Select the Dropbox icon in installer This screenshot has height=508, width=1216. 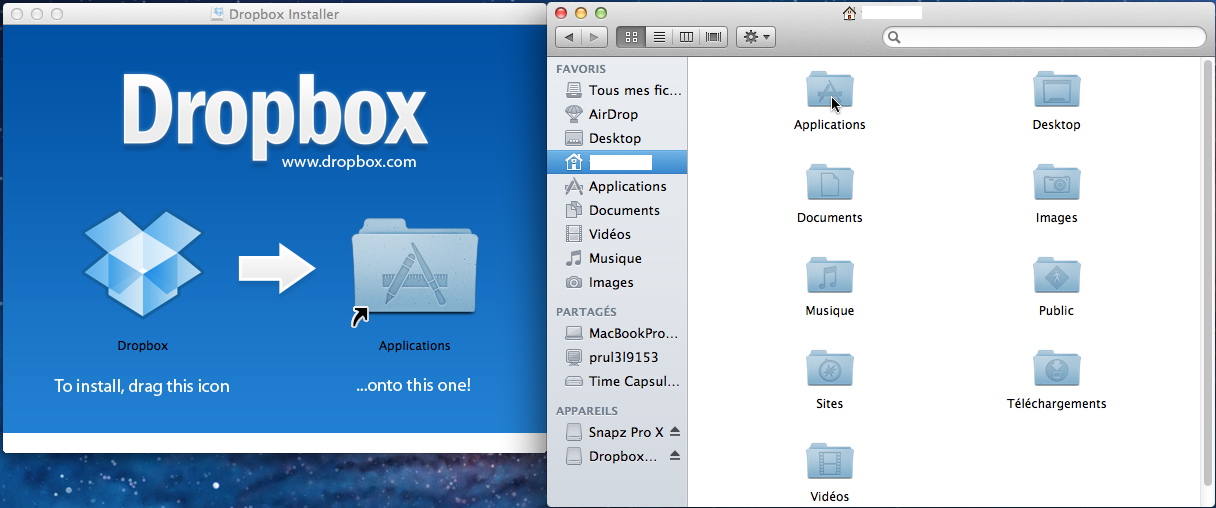coord(142,264)
